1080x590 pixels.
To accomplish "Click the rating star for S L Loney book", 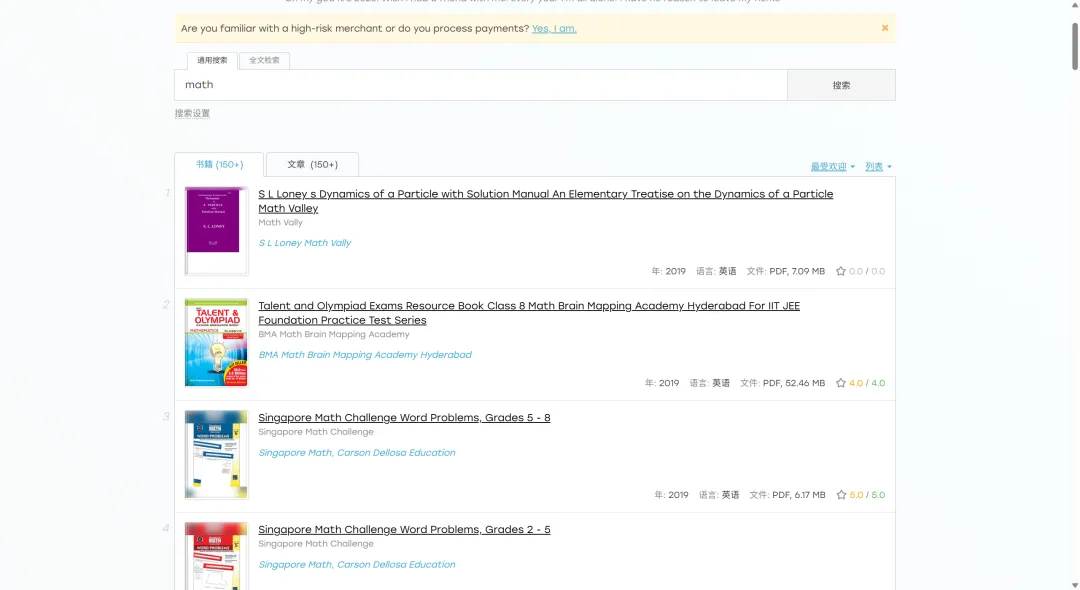I will pos(840,271).
